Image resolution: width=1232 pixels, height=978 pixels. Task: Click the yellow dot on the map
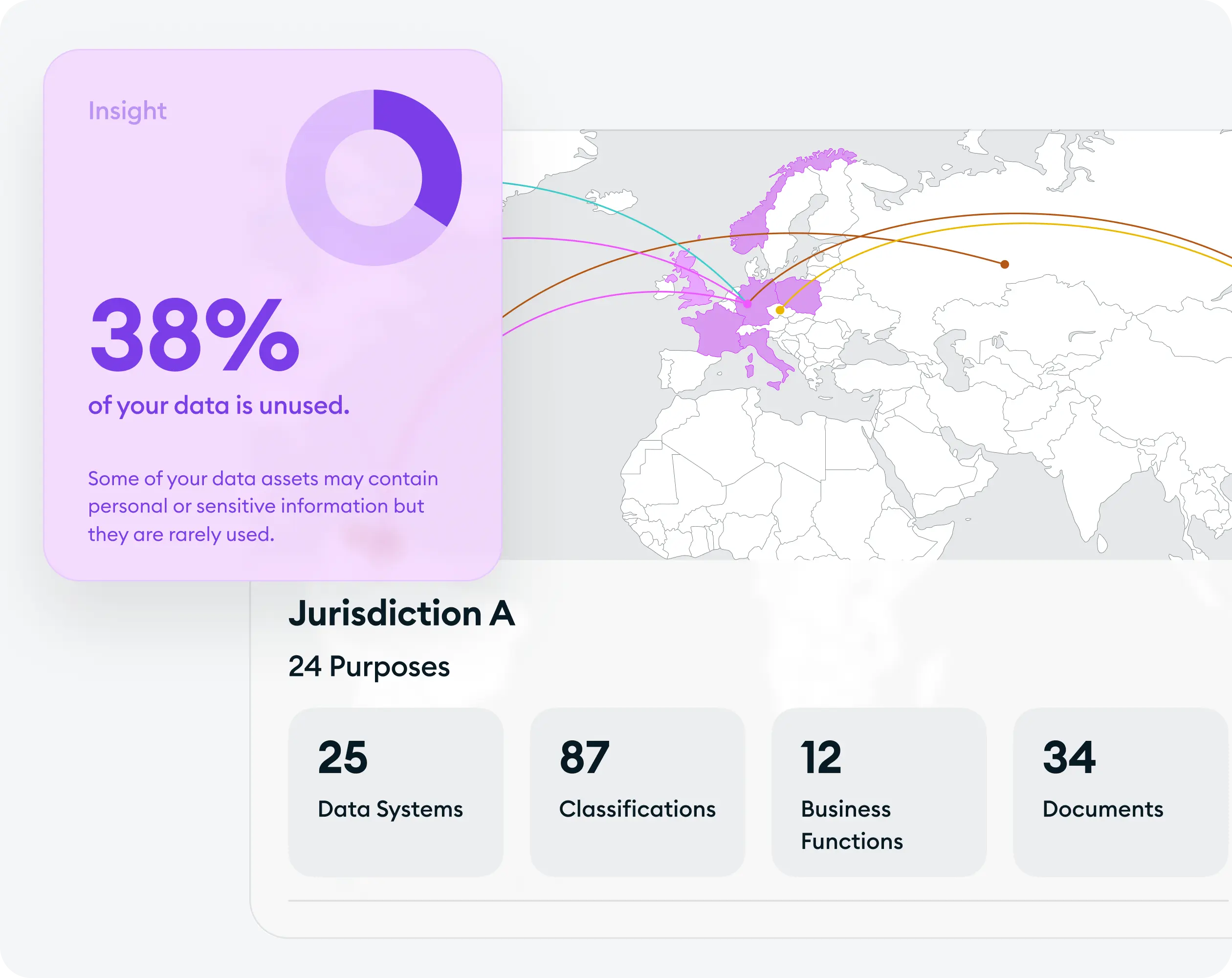[x=780, y=311]
